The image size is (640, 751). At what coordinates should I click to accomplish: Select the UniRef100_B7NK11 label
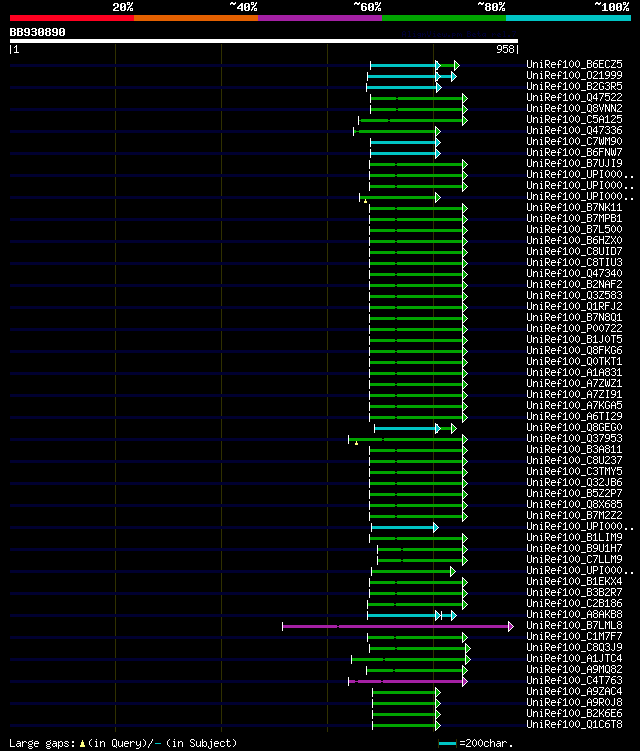point(574,207)
